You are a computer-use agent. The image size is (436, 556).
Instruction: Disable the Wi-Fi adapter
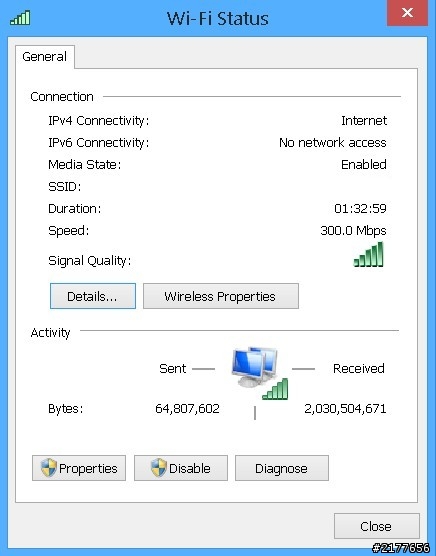(181, 468)
